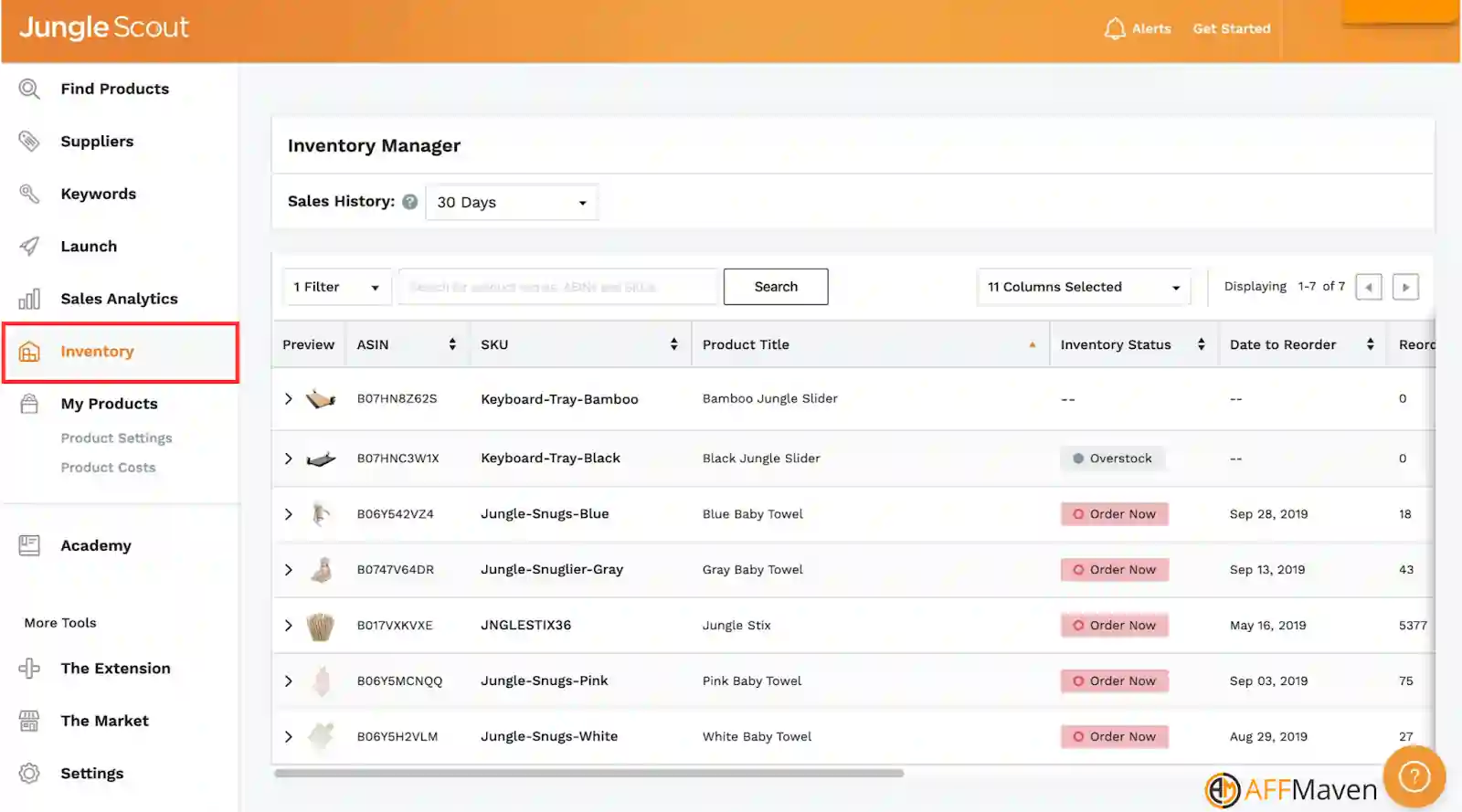The width and height of the screenshot is (1462, 812).
Task: Click the Sales History help question icon
Action: coord(410,202)
